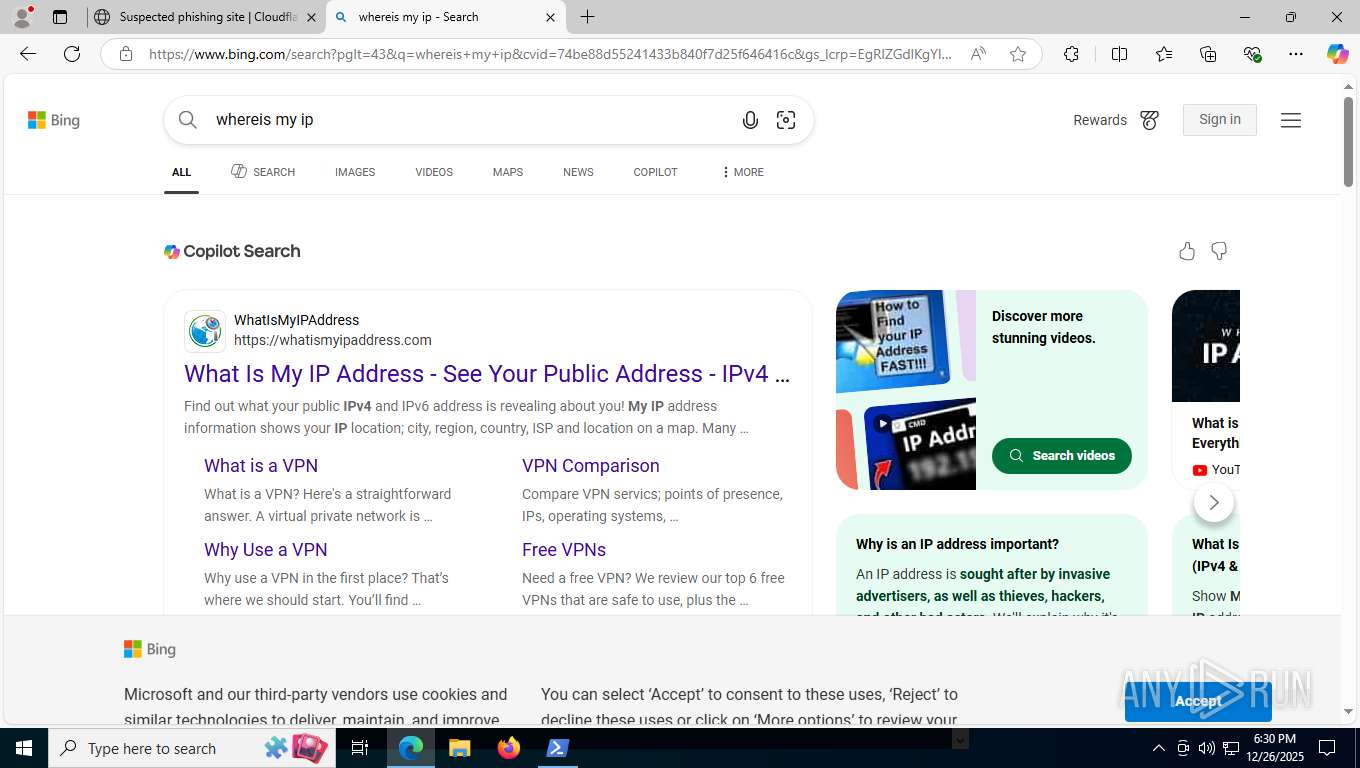The width and height of the screenshot is (1360, 768).
Task: Open the CMD IP Address video thumbnail
Action: [920, 444]
